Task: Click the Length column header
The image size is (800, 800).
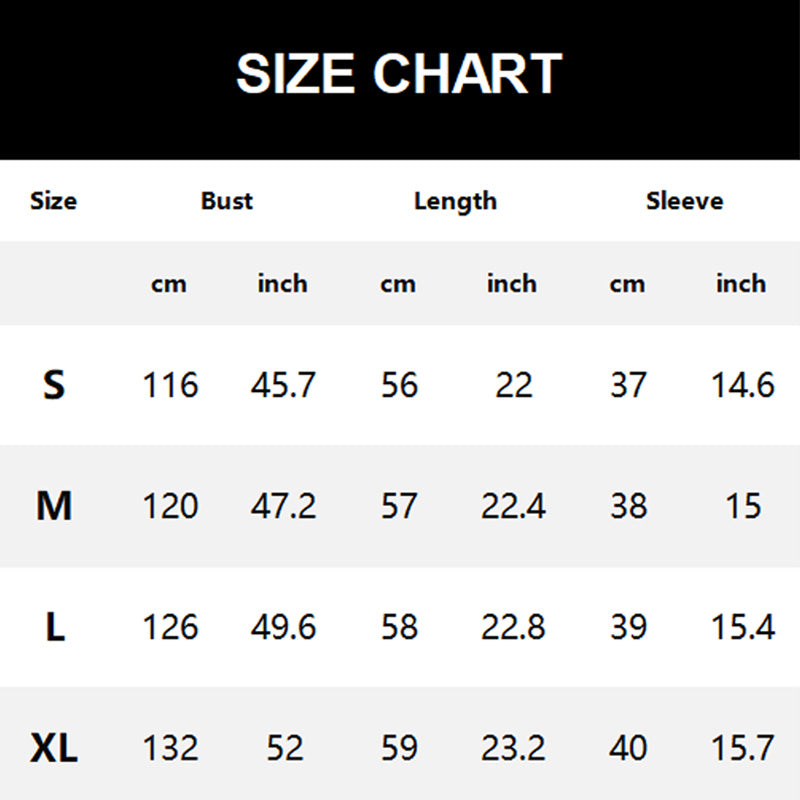Action: pyautogui.click(x=455, y=201)
